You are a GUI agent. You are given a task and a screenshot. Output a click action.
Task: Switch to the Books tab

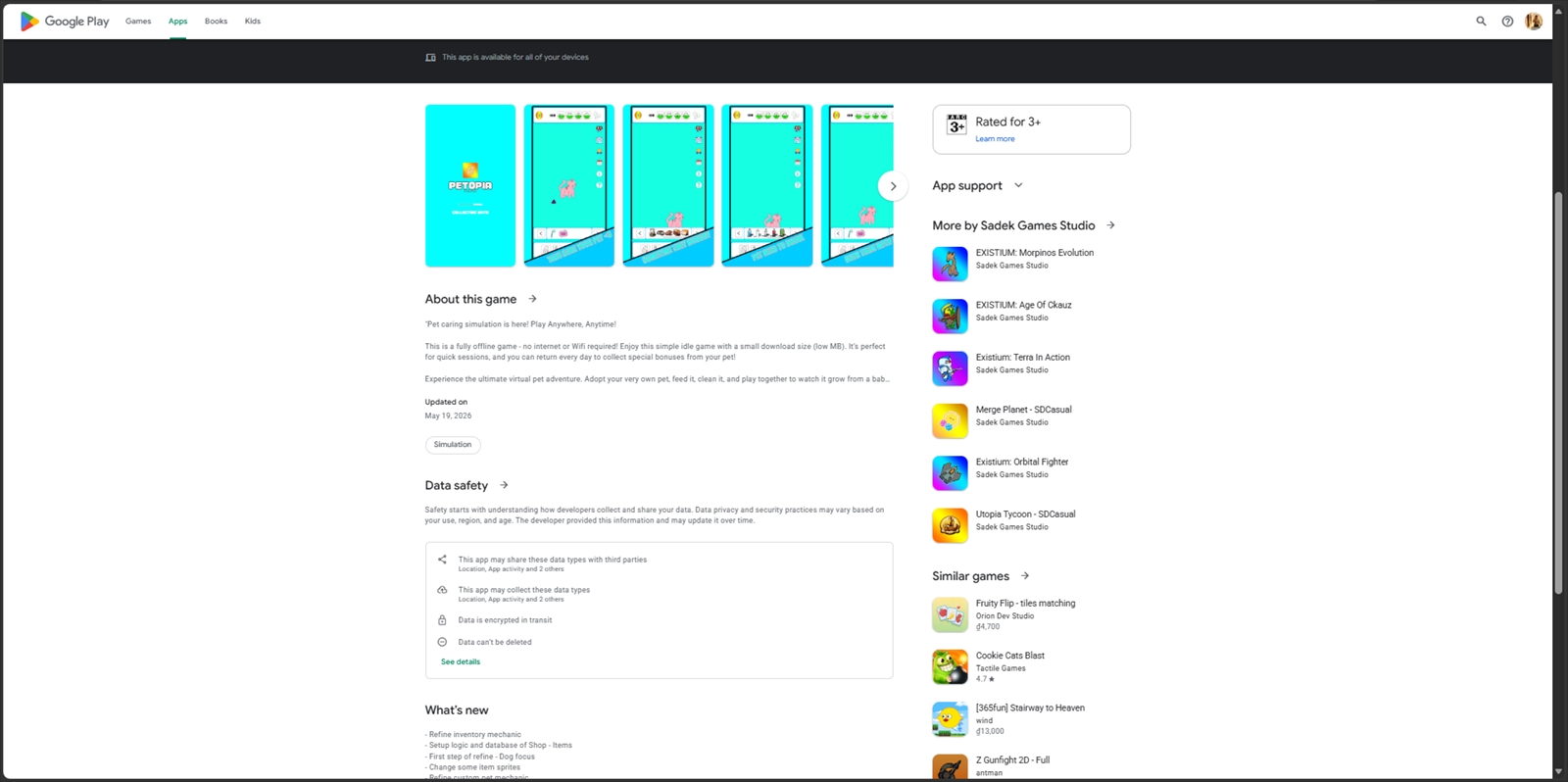216,22
